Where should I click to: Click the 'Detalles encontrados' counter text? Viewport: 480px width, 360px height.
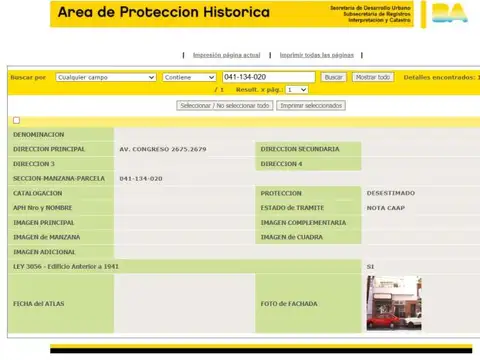441,78
